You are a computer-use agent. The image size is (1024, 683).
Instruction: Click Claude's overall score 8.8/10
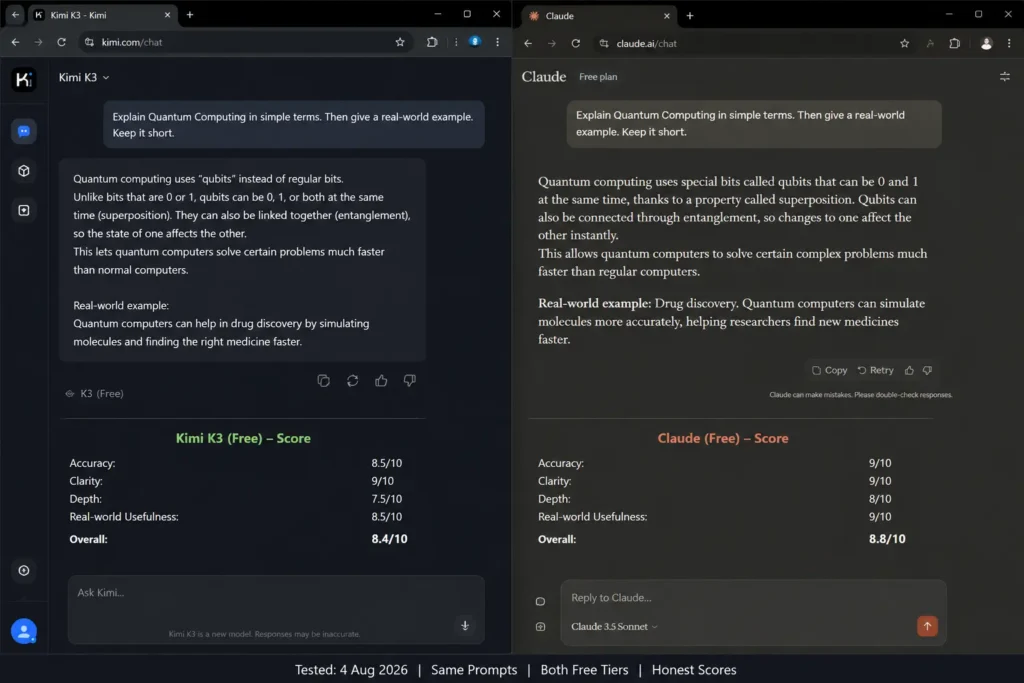tap(887, 539)
